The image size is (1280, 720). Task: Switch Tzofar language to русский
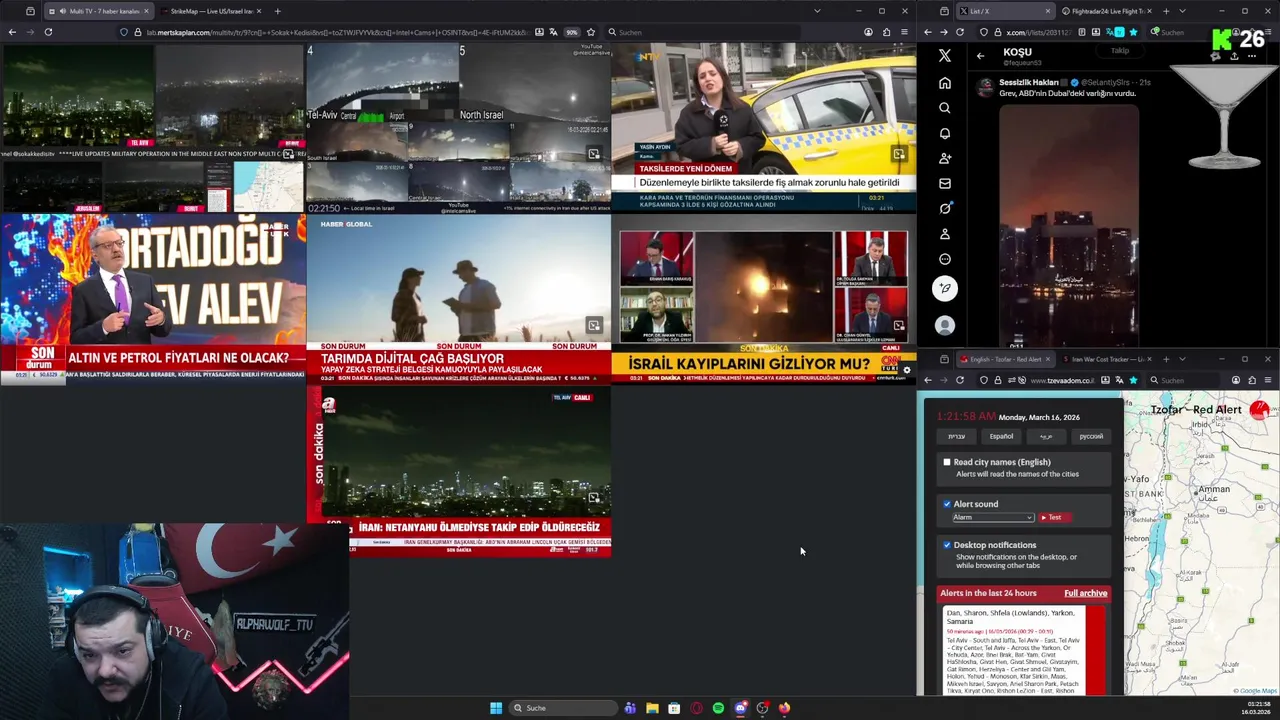coord(1091,436)
